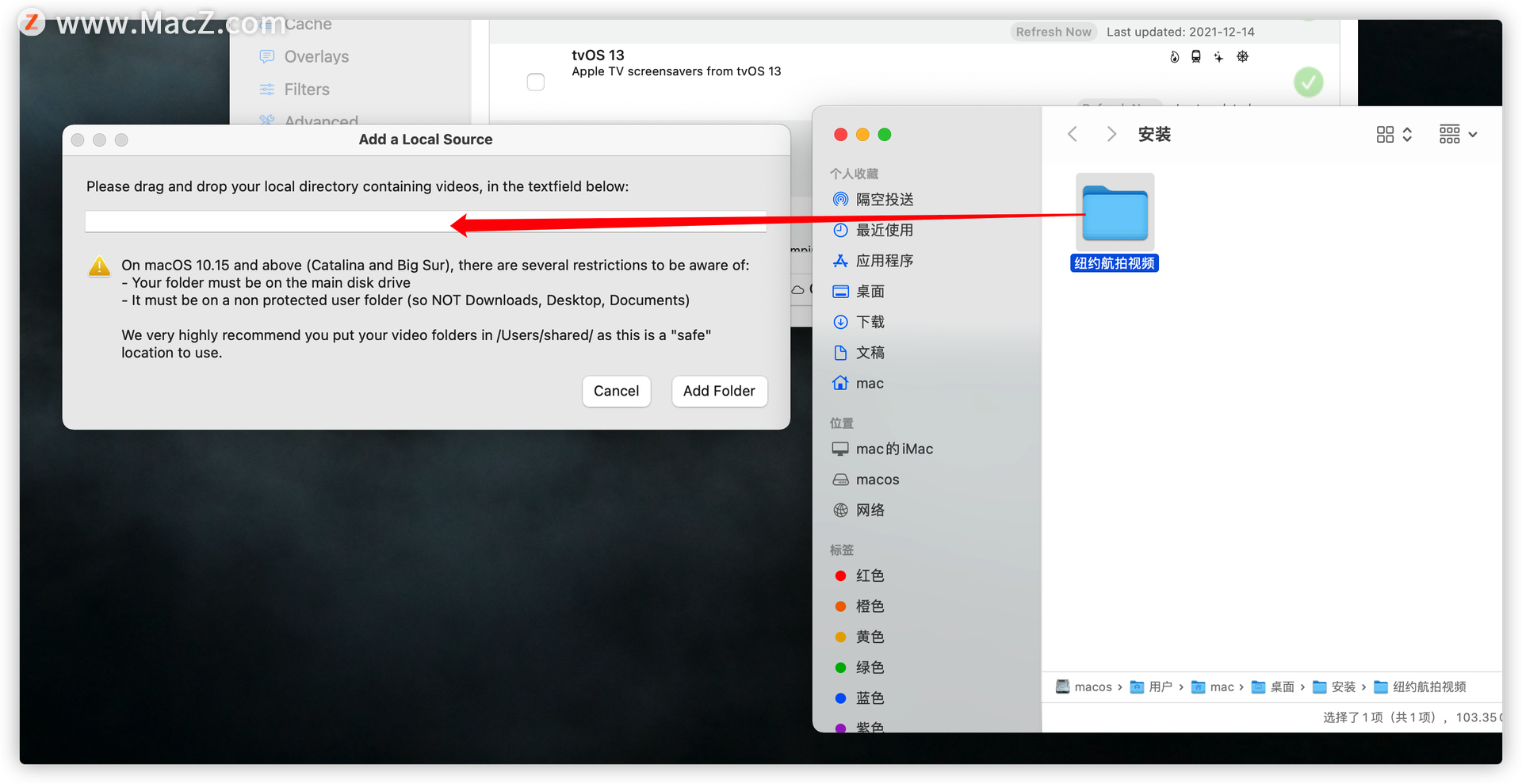1522x784 pixels.
Task: Click the globe icon for 网络
Action: [840, 511]
